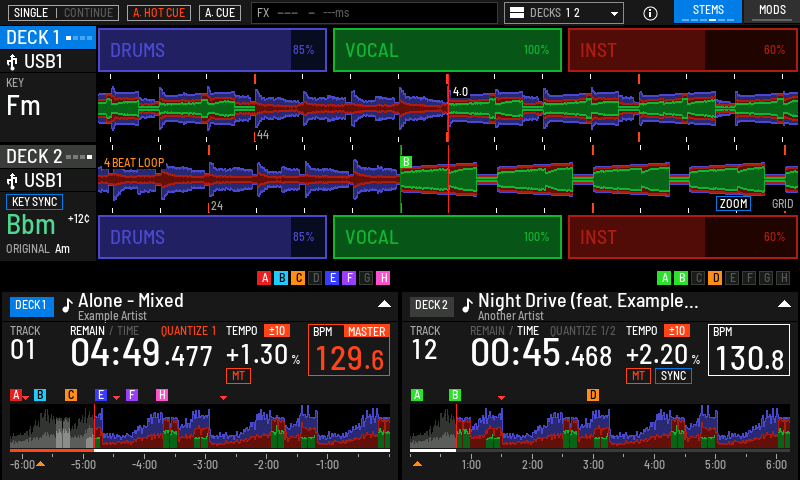Image resolution: width=800 pixels, height=480 pixels.
Task: Trigger Deck 1 hot cue F pad
Action: [349, 278]
